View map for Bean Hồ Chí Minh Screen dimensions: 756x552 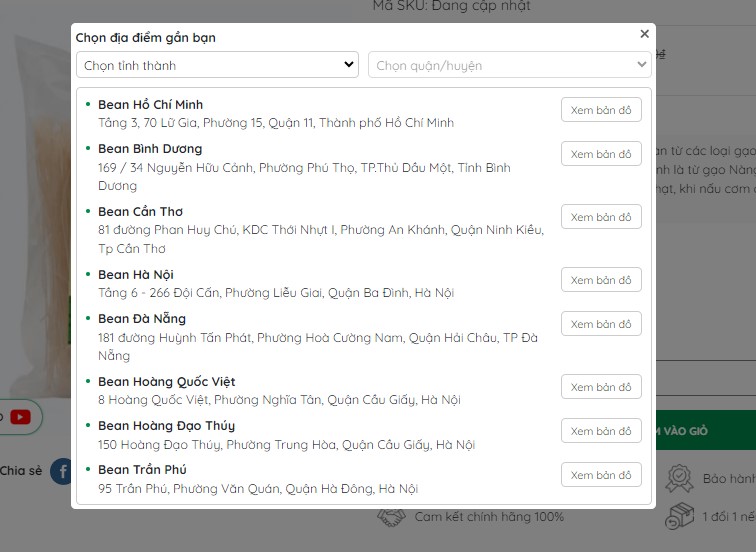tap(601, 110)
